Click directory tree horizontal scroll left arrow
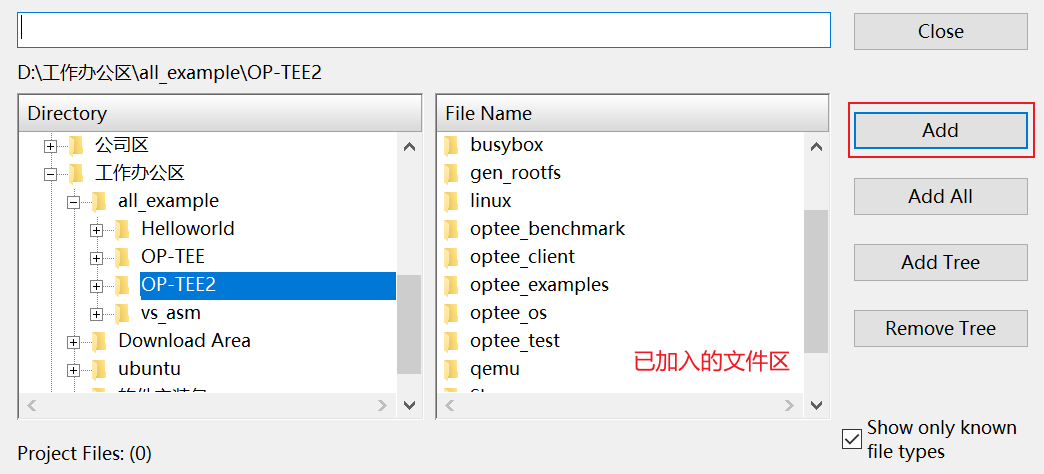 point(32,405)
